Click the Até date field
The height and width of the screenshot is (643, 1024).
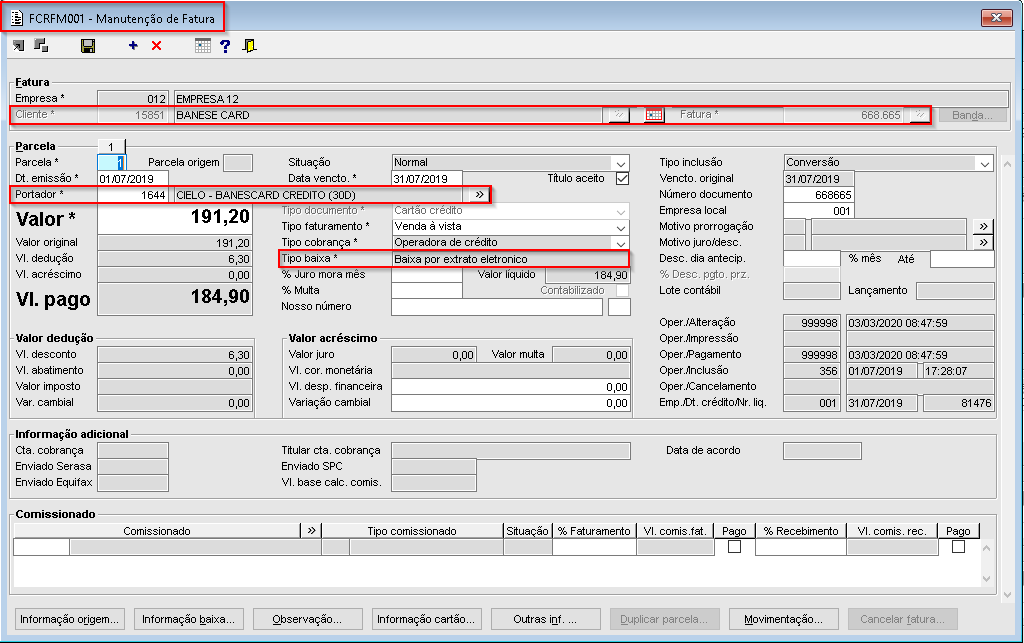tap(962, 259)
